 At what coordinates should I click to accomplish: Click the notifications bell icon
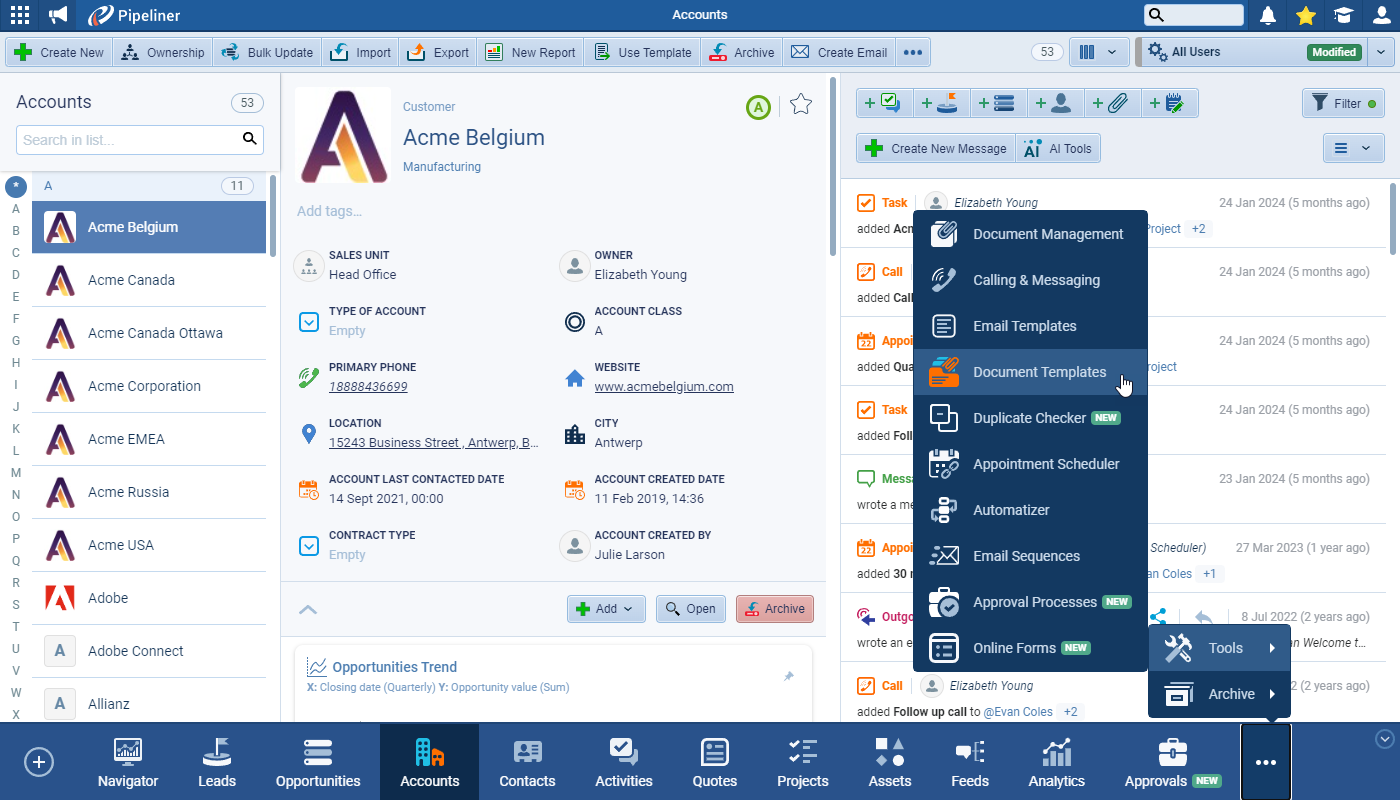pyautogui.click(x=1268, y=15)
